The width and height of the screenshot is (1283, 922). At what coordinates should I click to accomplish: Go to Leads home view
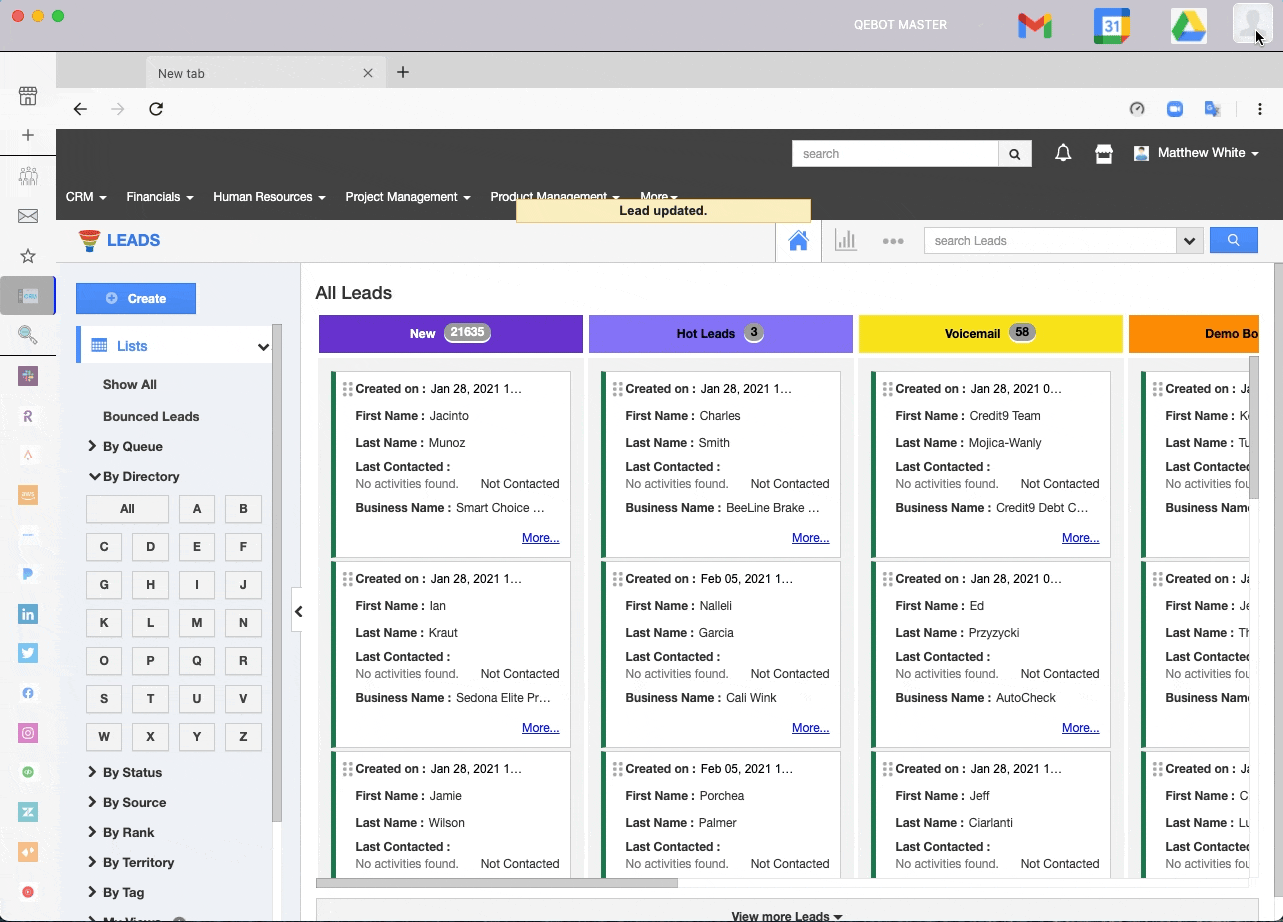pos(798,241)
